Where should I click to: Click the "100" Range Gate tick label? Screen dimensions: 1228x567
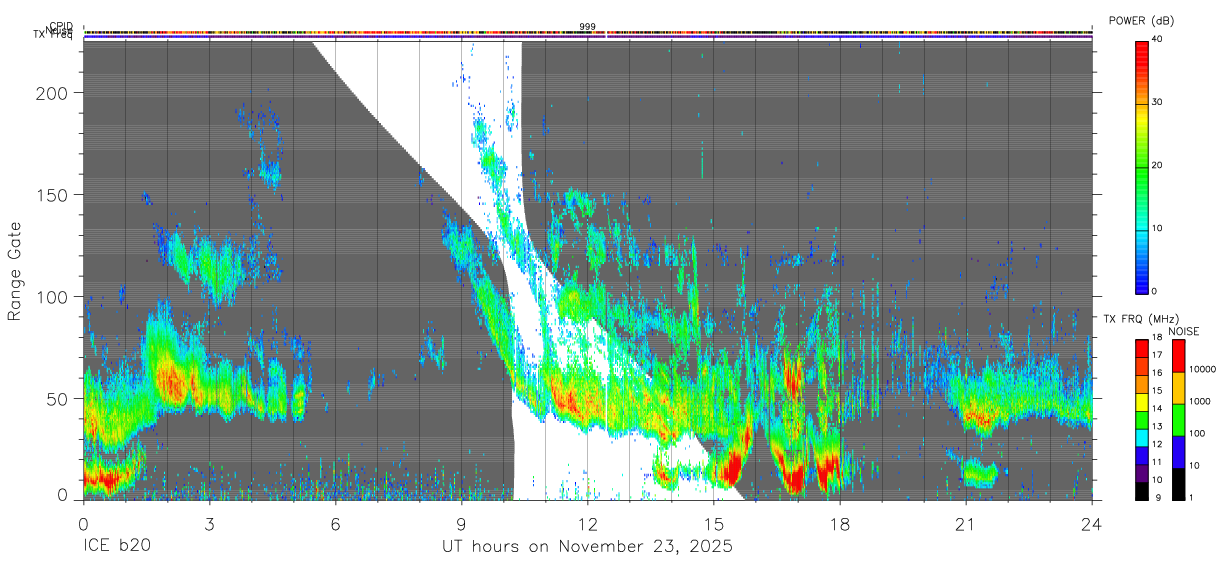click(53, 297)
